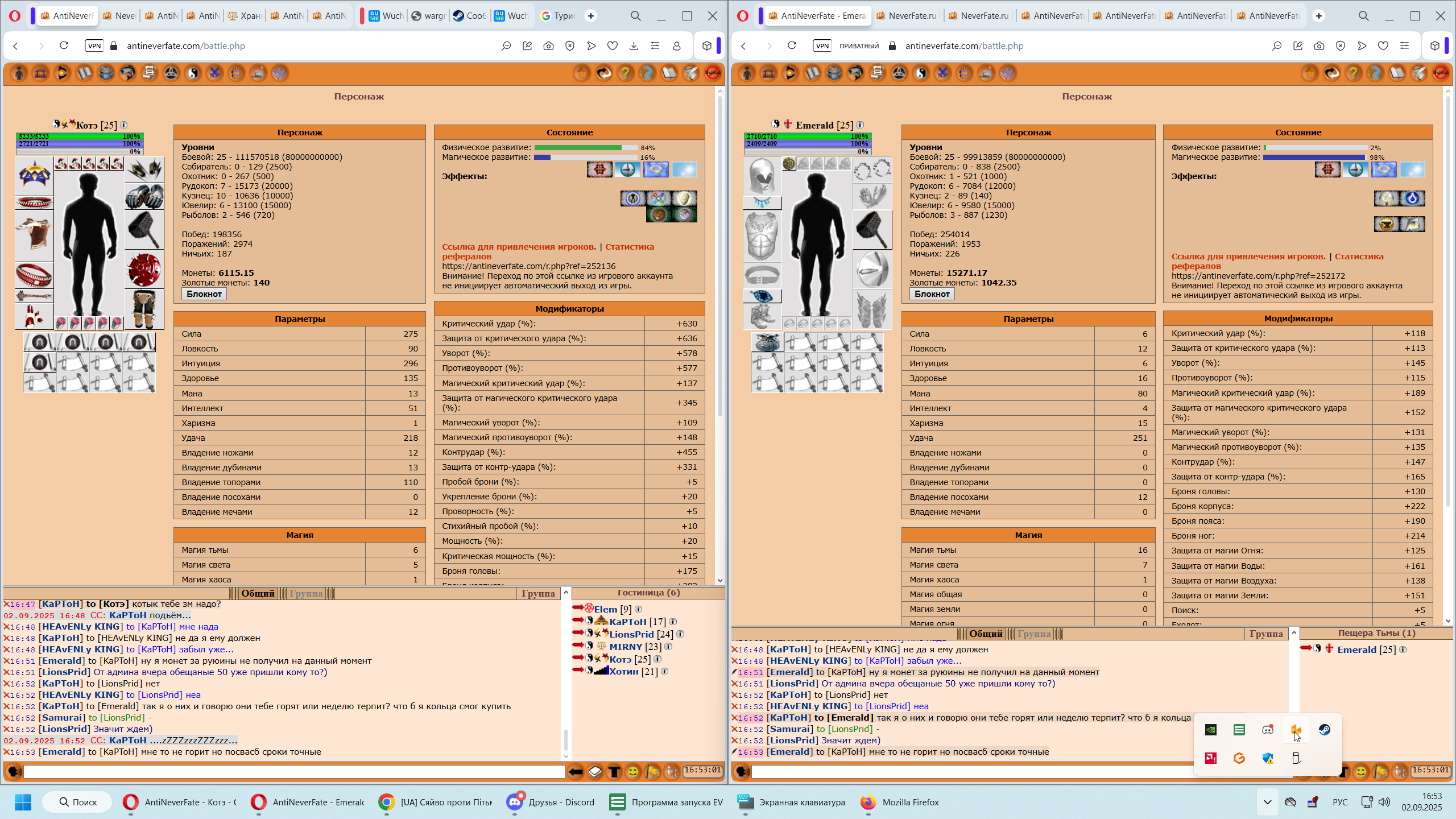
Task: Open NVIDIA icon in system tray popup
Action: [1211, 730]
